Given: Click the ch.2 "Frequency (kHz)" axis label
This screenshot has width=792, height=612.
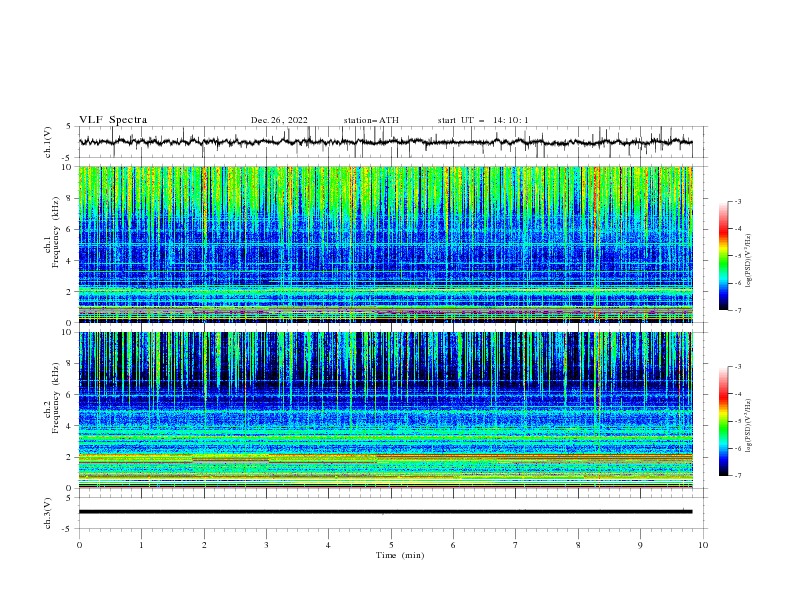Looking at the screenshot, I should click(56, 398).
